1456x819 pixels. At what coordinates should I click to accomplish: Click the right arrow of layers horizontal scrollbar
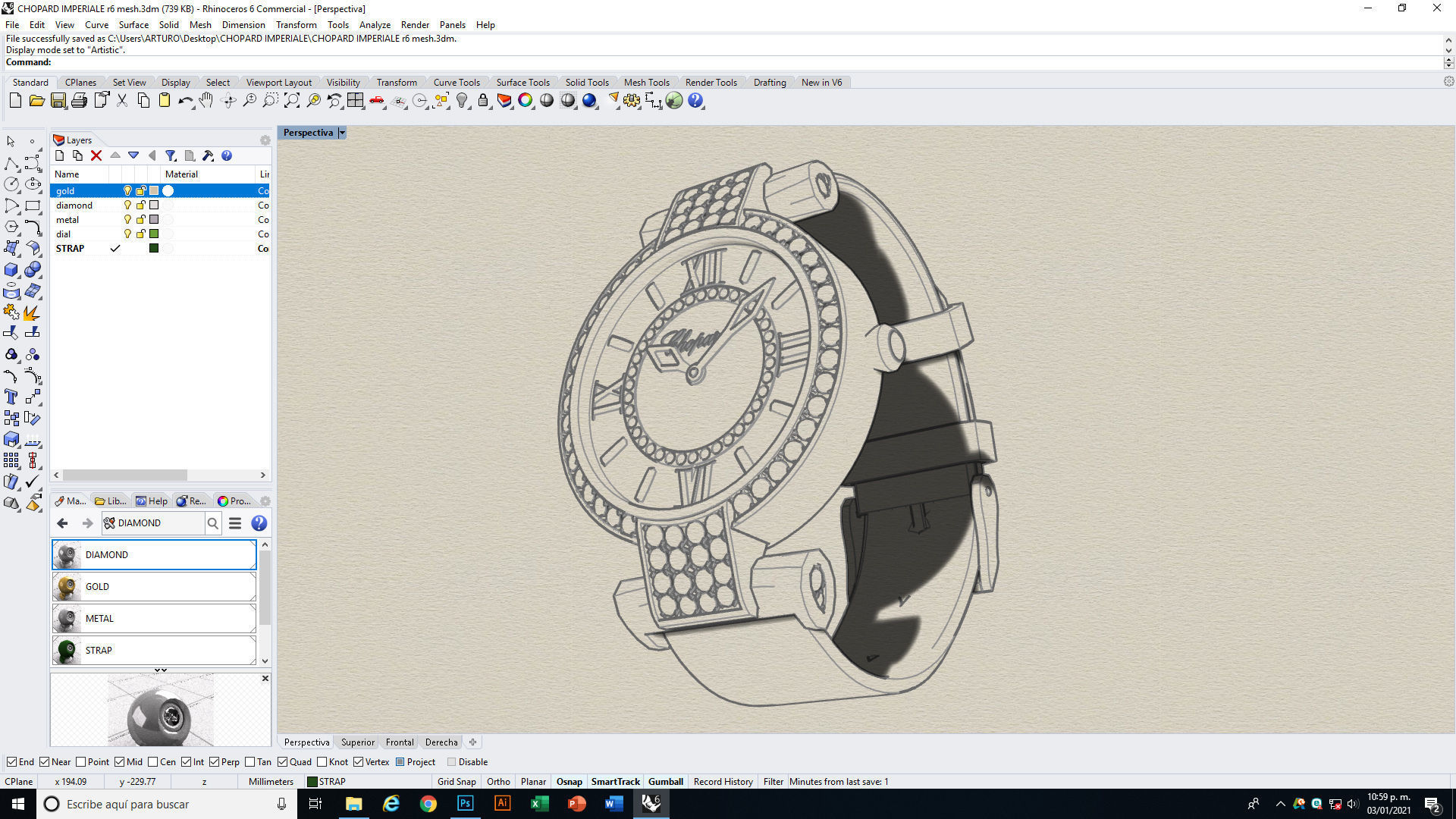pos(263,475)
